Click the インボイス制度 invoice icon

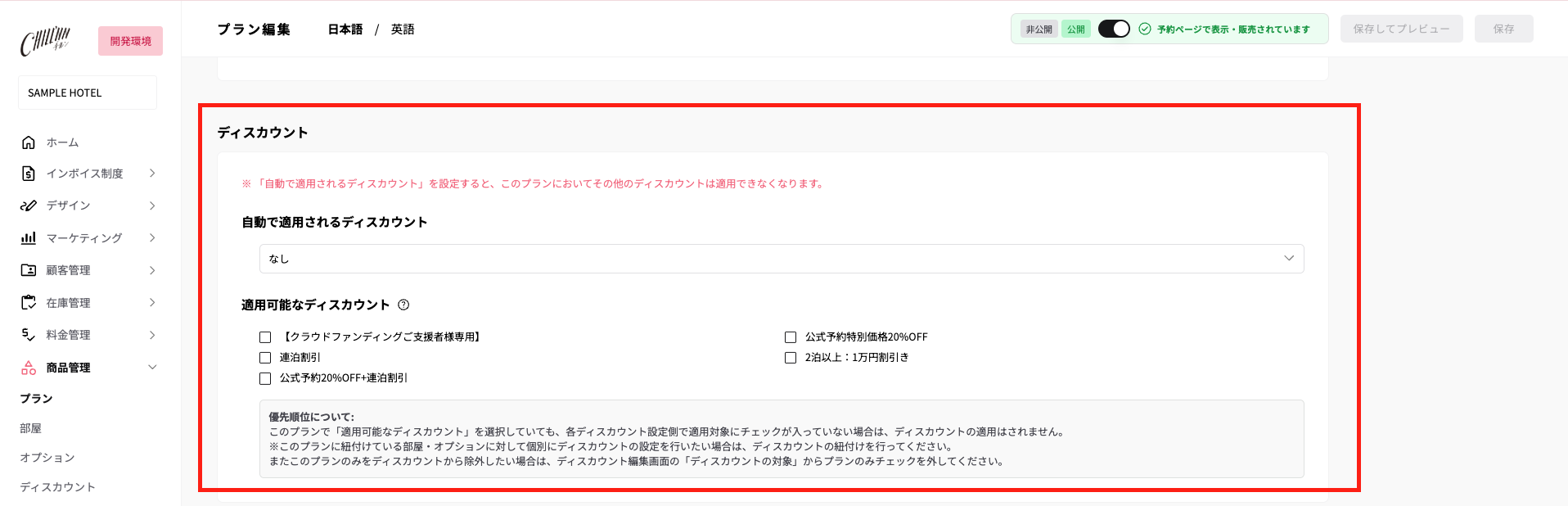29,174
